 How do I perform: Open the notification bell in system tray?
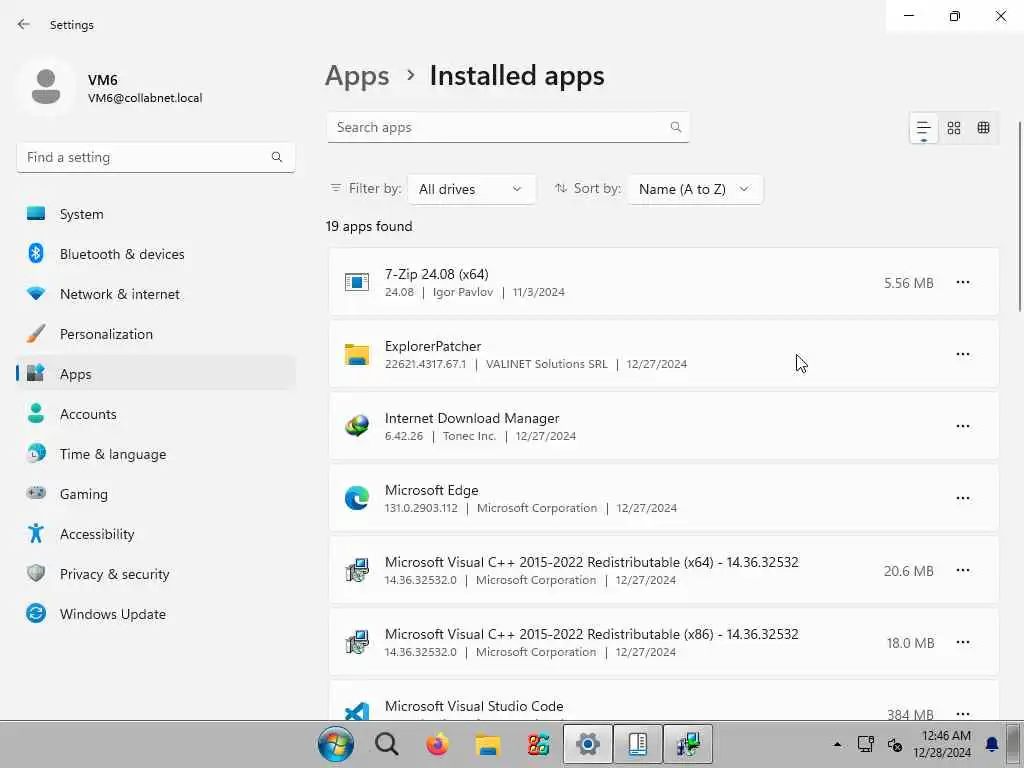992,744
